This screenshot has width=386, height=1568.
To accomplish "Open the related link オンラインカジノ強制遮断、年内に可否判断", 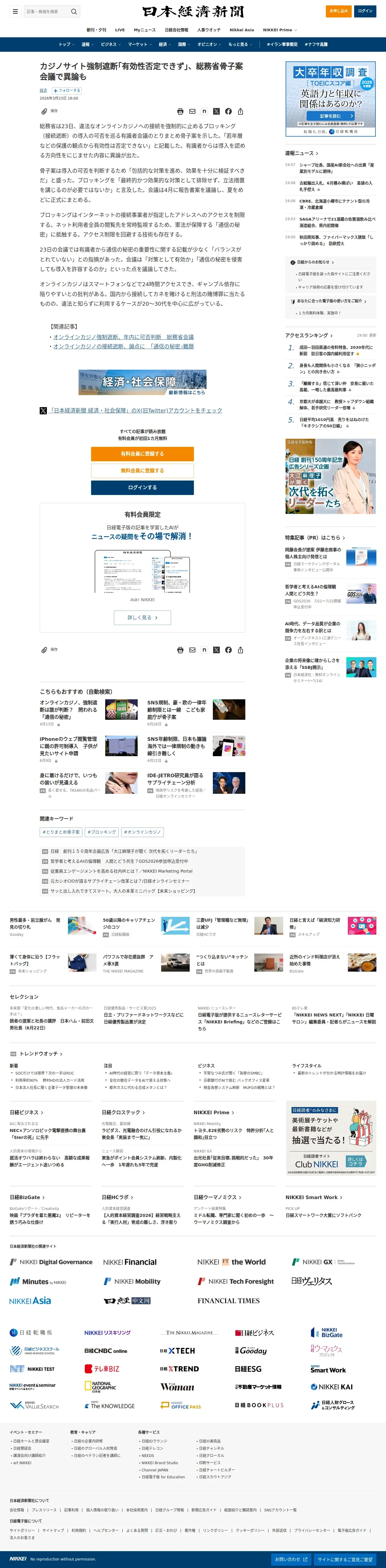I will point(123,337).
